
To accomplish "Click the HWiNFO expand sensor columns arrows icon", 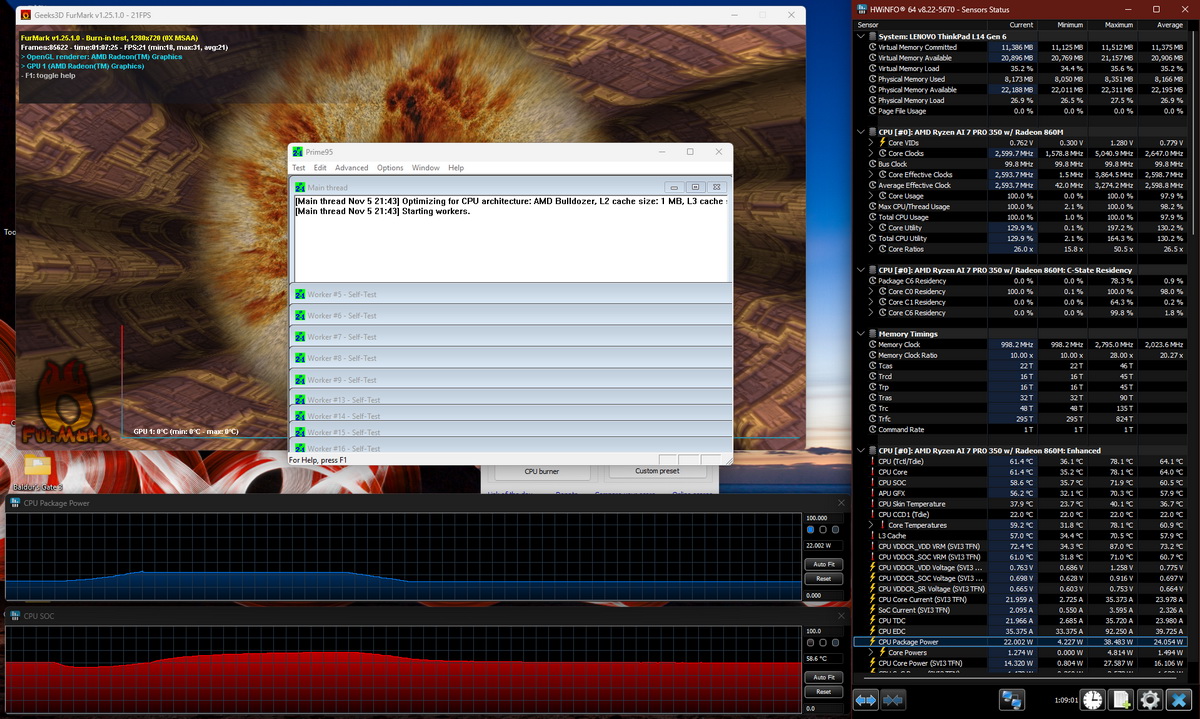I will 866,699.
